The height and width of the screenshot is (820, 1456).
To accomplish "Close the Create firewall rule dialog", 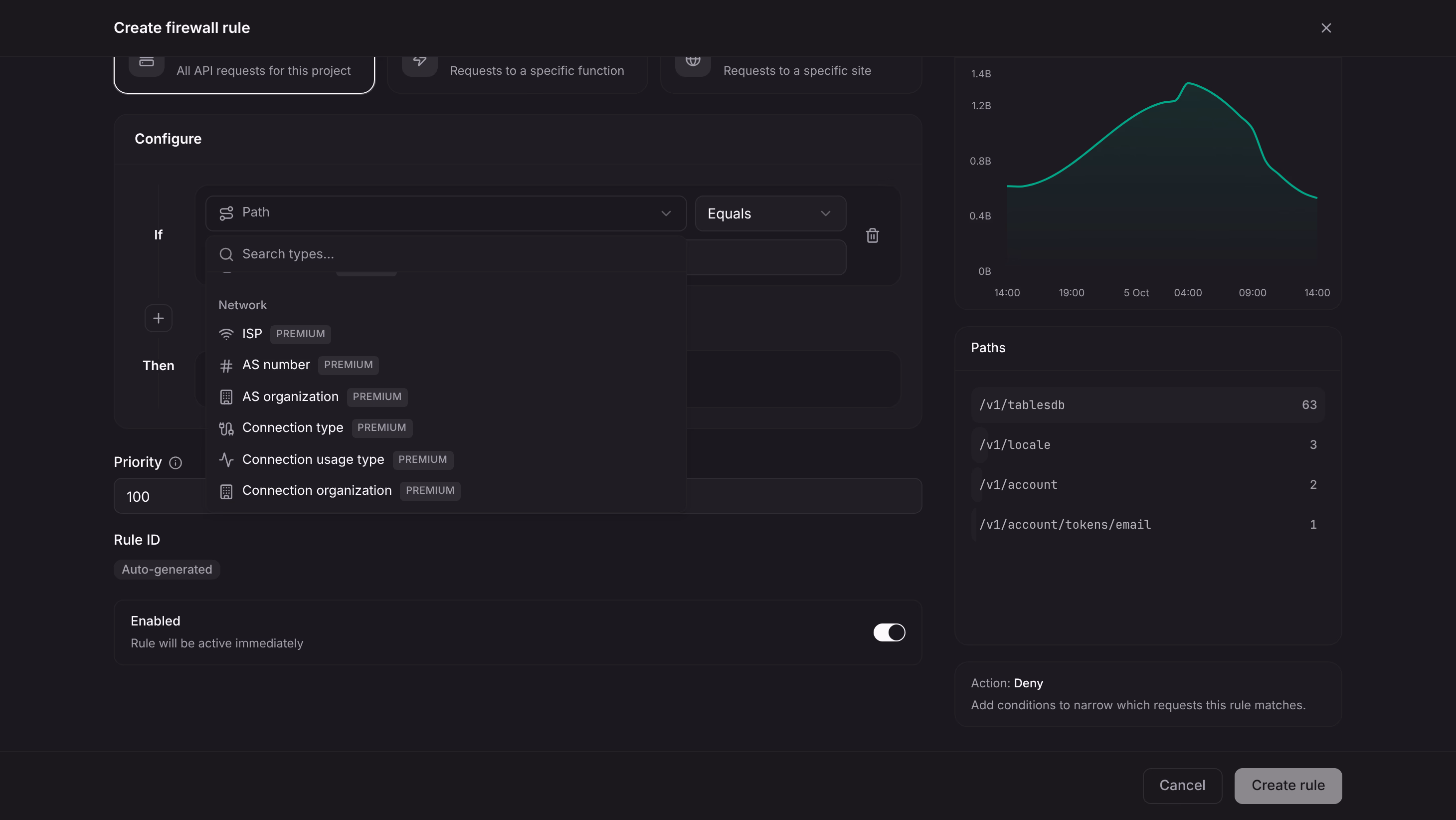I will coord(1326,28).
